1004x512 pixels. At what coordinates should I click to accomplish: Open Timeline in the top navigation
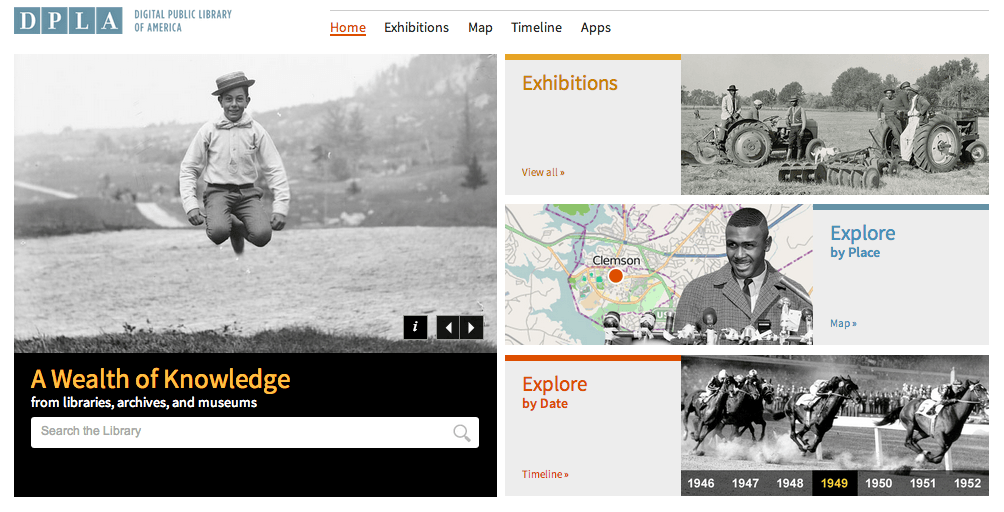(x=537, y=28)
